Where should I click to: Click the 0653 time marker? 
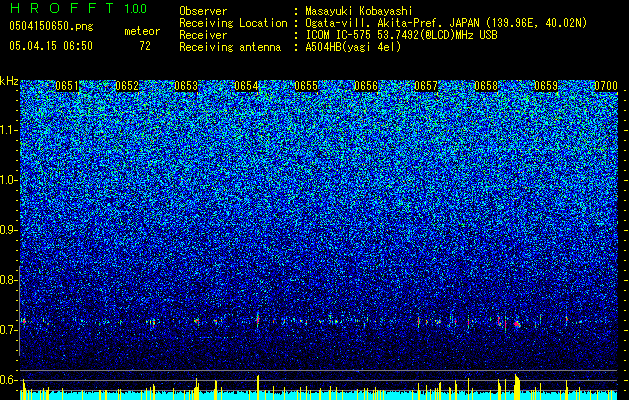(186, 86)
